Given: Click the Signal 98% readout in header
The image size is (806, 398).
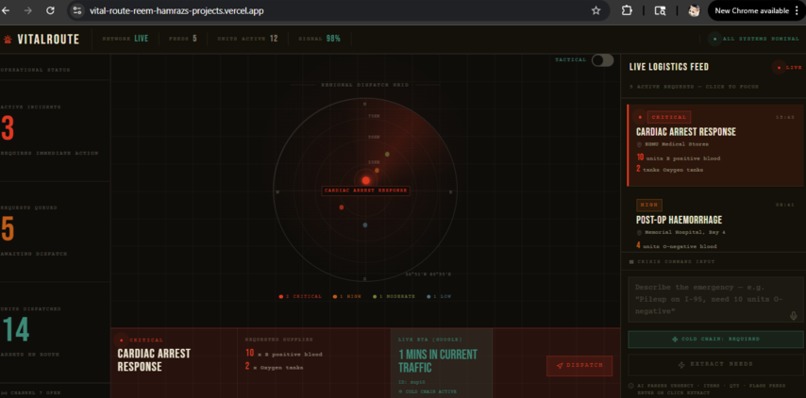Looking at the screenshot, I should 320,39.
